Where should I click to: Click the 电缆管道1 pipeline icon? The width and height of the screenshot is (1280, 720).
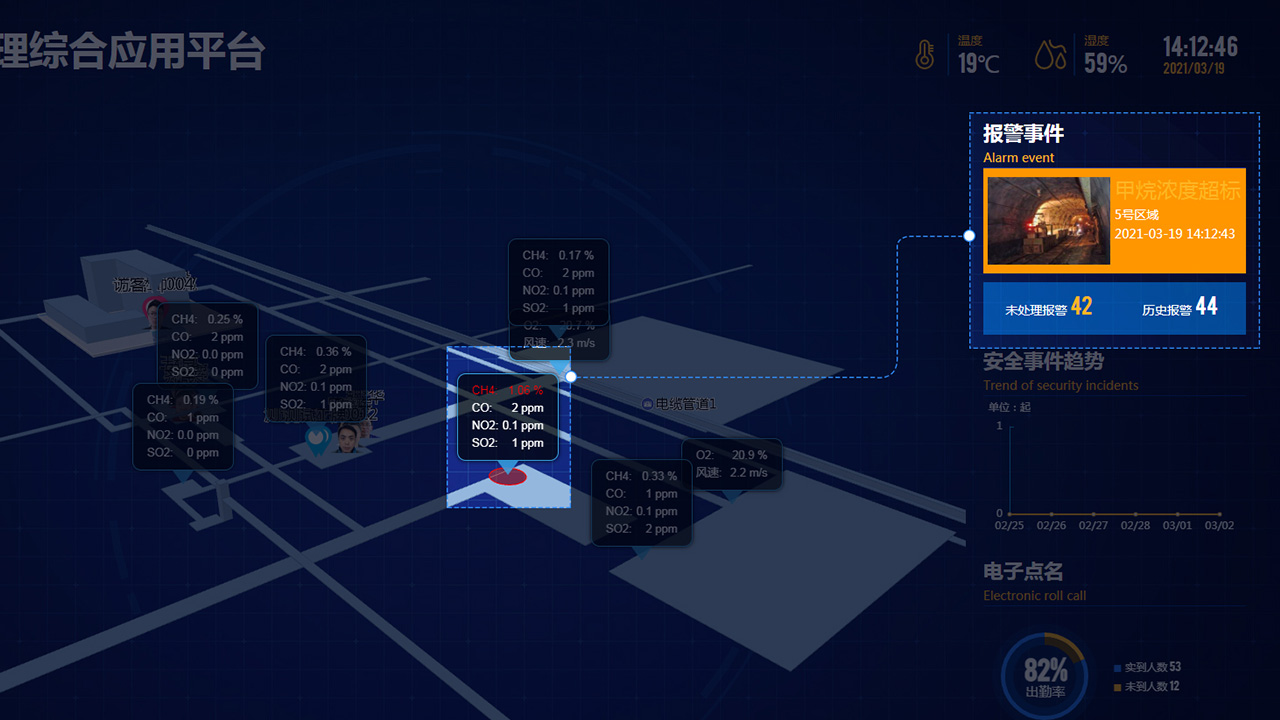[x=647, y=404]
